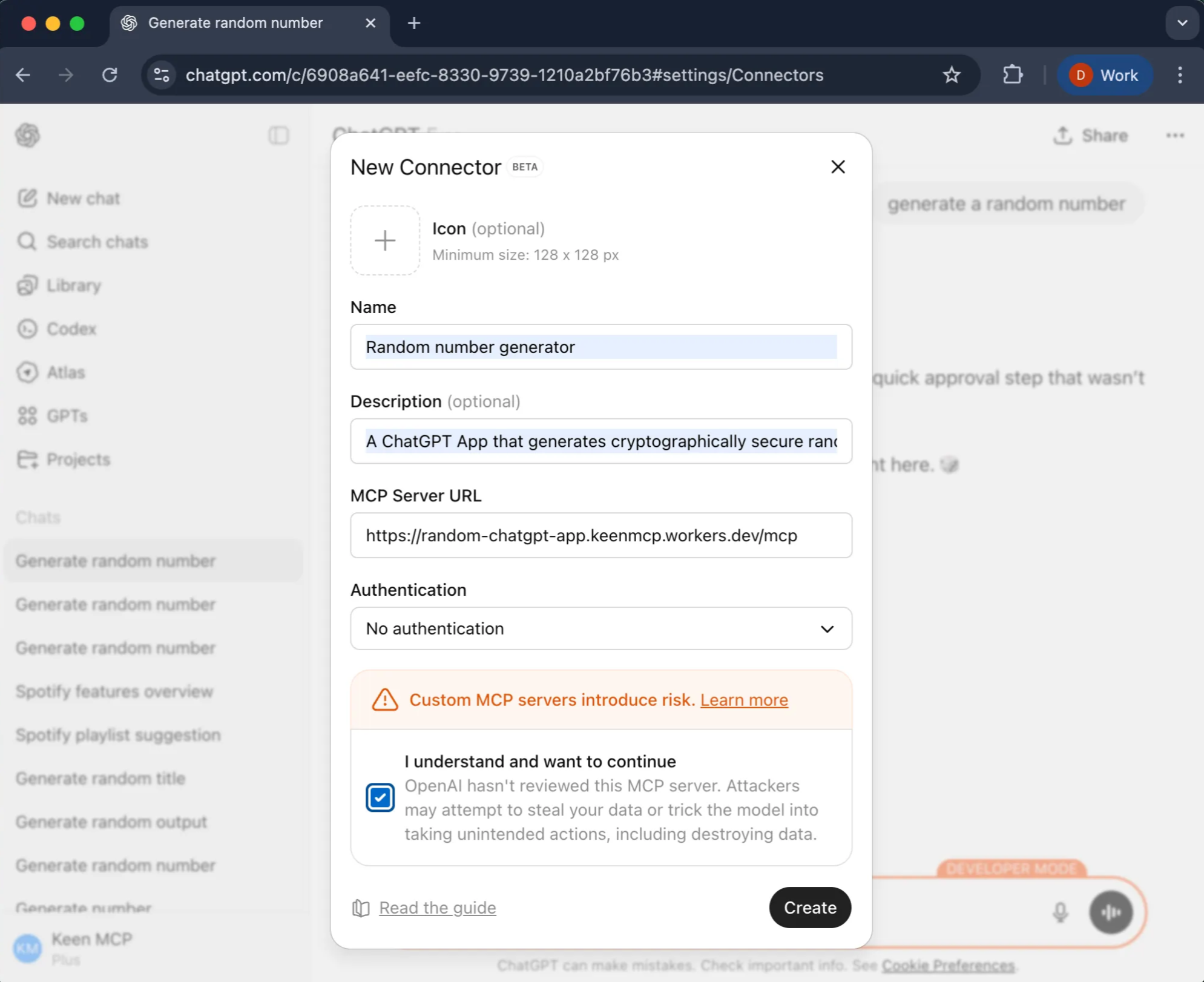Image resolution: width=1204 pixels, height=982 pixels.
Task: Go back with the browser arrow
Action: pyautogui.click(x=23, y=75)
